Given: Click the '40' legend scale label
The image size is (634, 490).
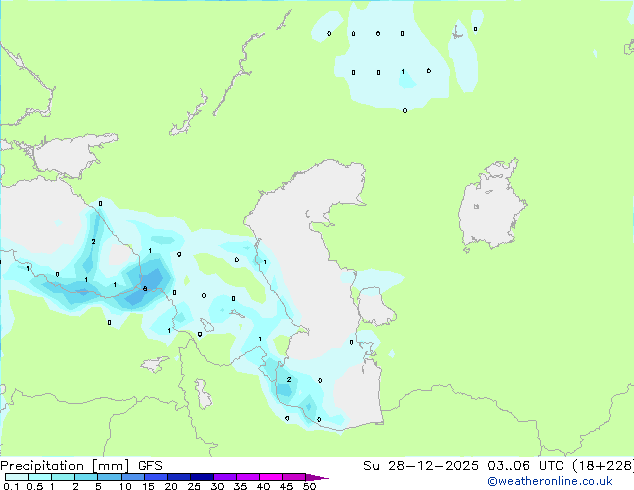Looking at the screenshot, I should click(263, 486).
